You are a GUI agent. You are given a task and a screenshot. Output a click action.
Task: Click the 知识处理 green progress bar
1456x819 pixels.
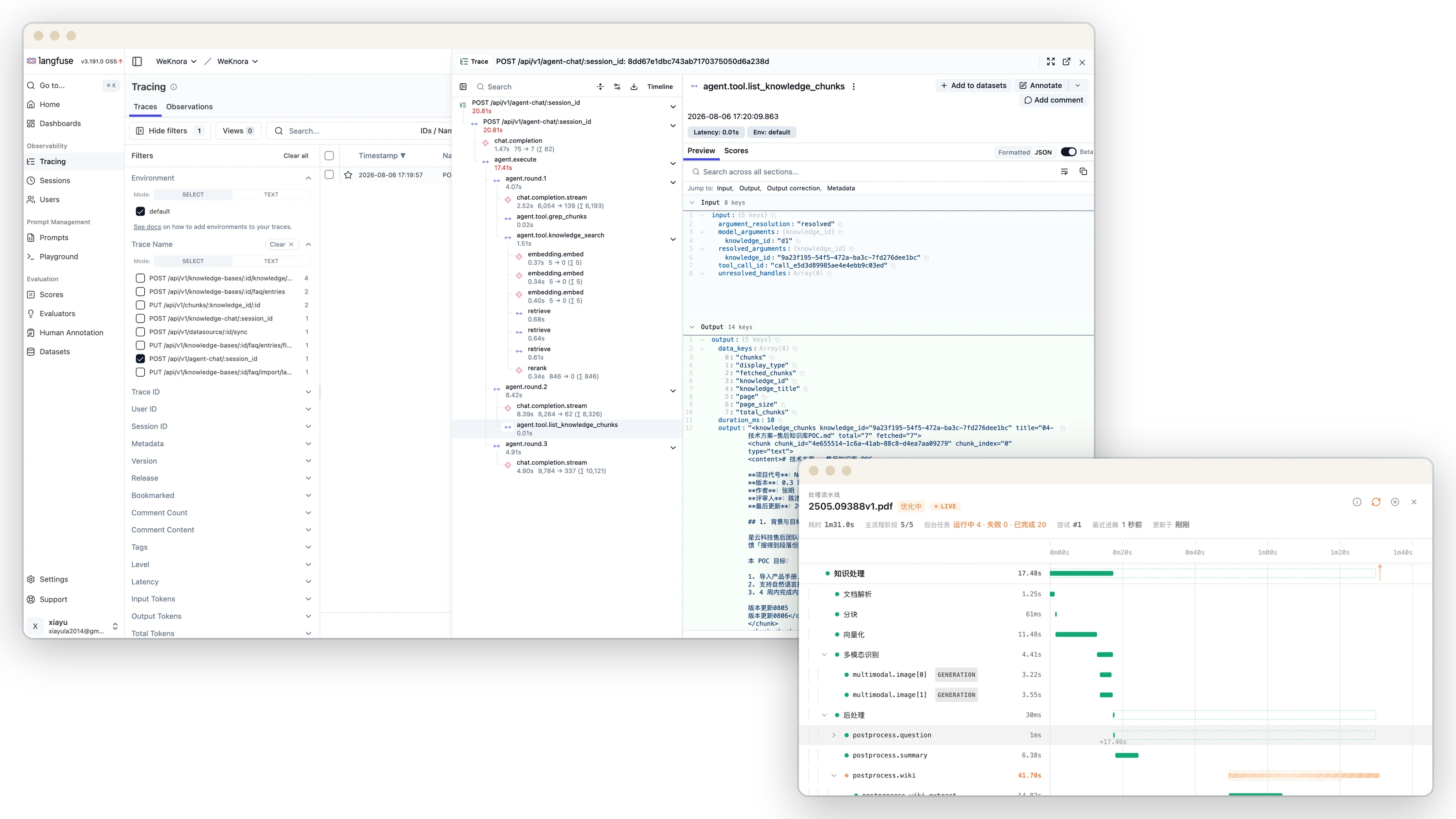(x=1081, y=573)
